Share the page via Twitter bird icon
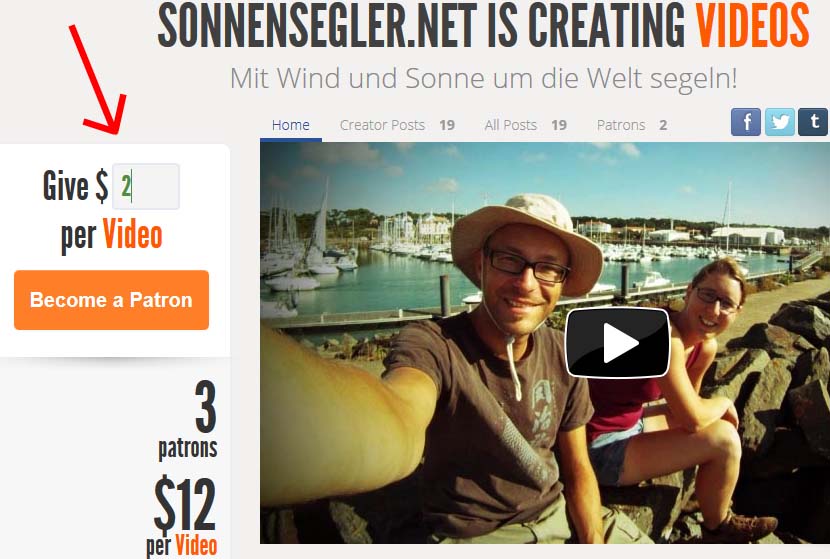Screen dimensions: 830x559 coord(779,122)
